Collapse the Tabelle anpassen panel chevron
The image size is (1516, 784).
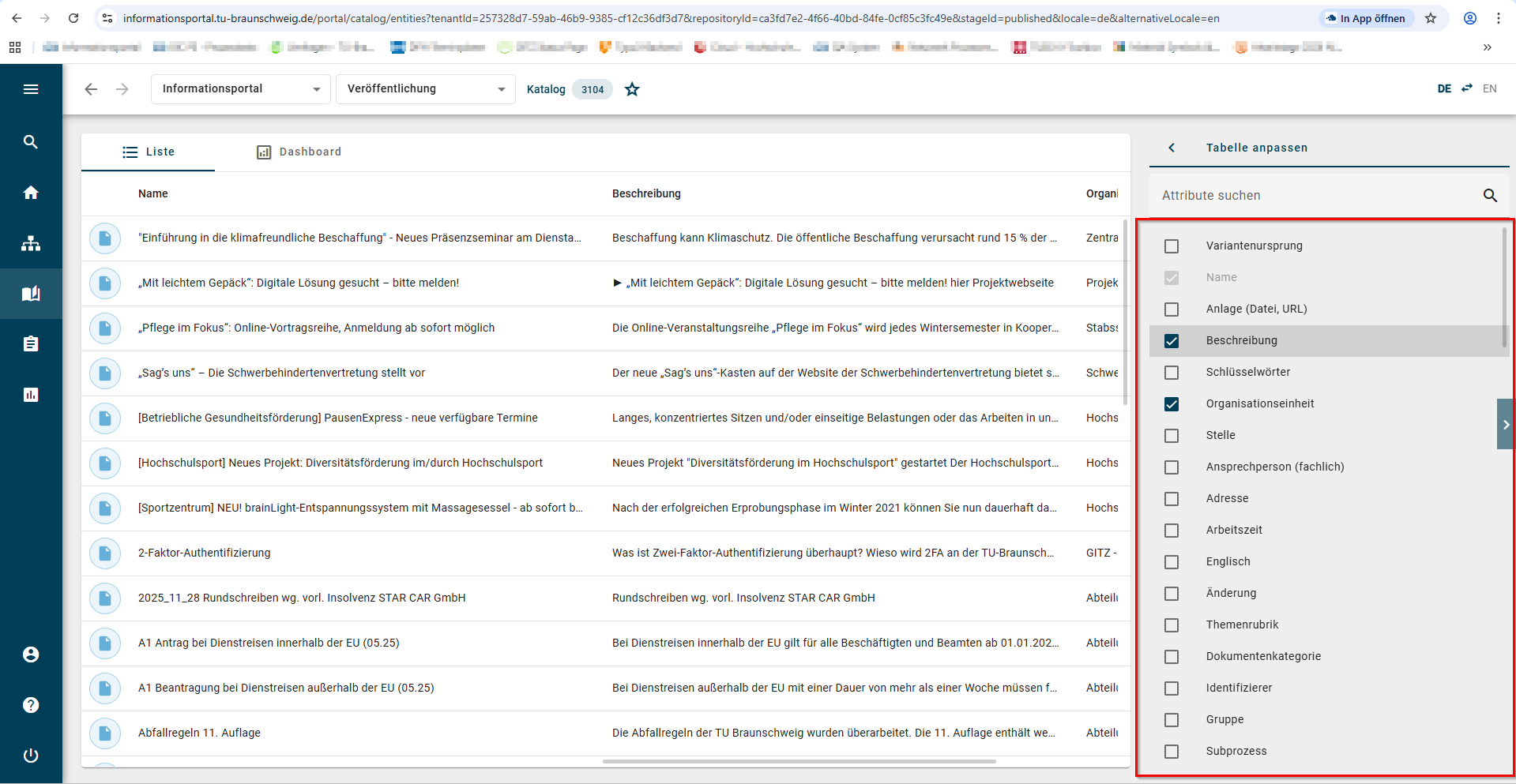pyautogui.click(x=1172, y=148)
